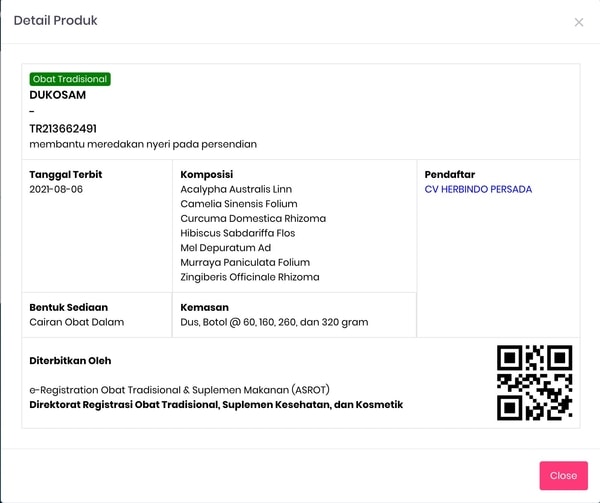600x503 pixels.
Task: Click the product QR code
Action: (535, 383)
